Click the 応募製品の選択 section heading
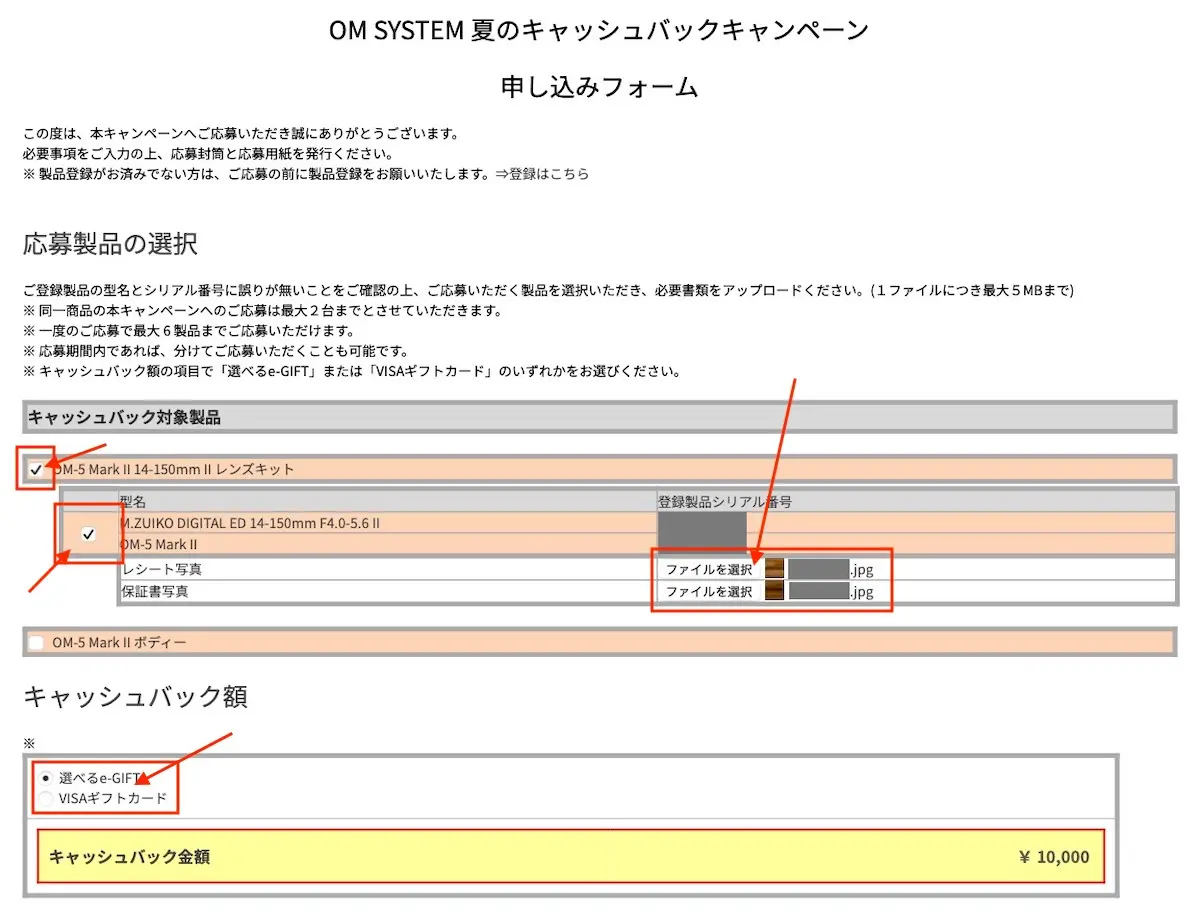1200x913 pixels. pos(110,244)
